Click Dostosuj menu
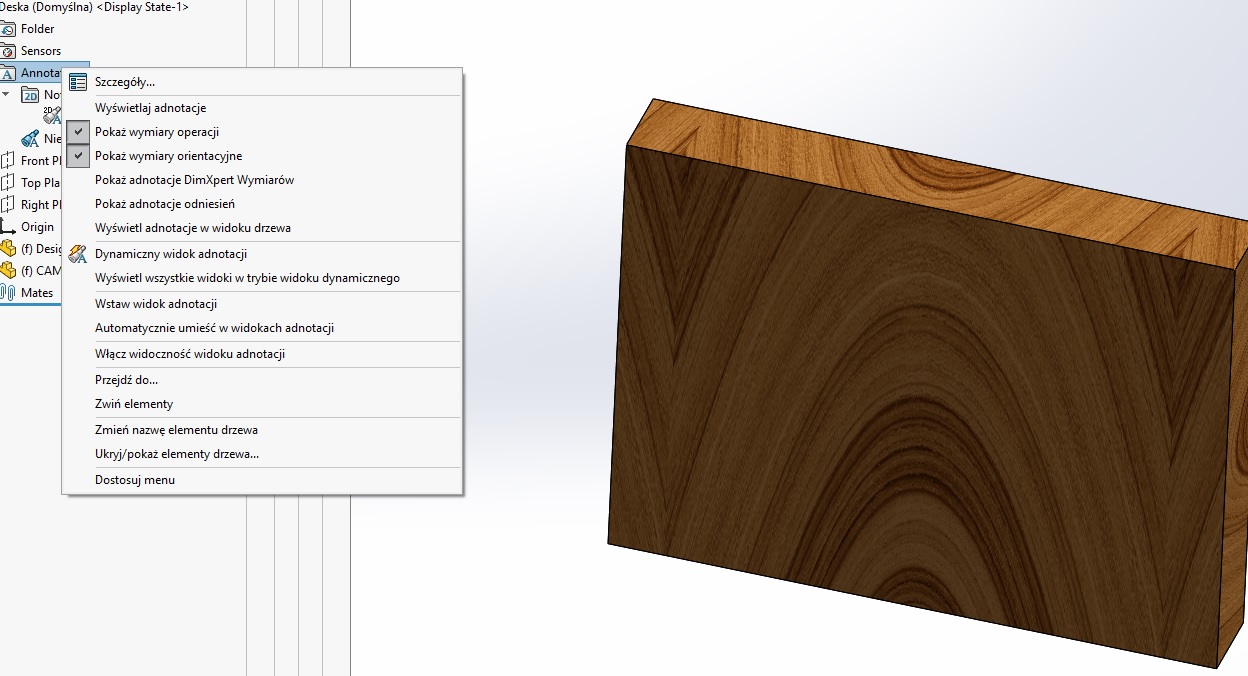 pos(135,480)
